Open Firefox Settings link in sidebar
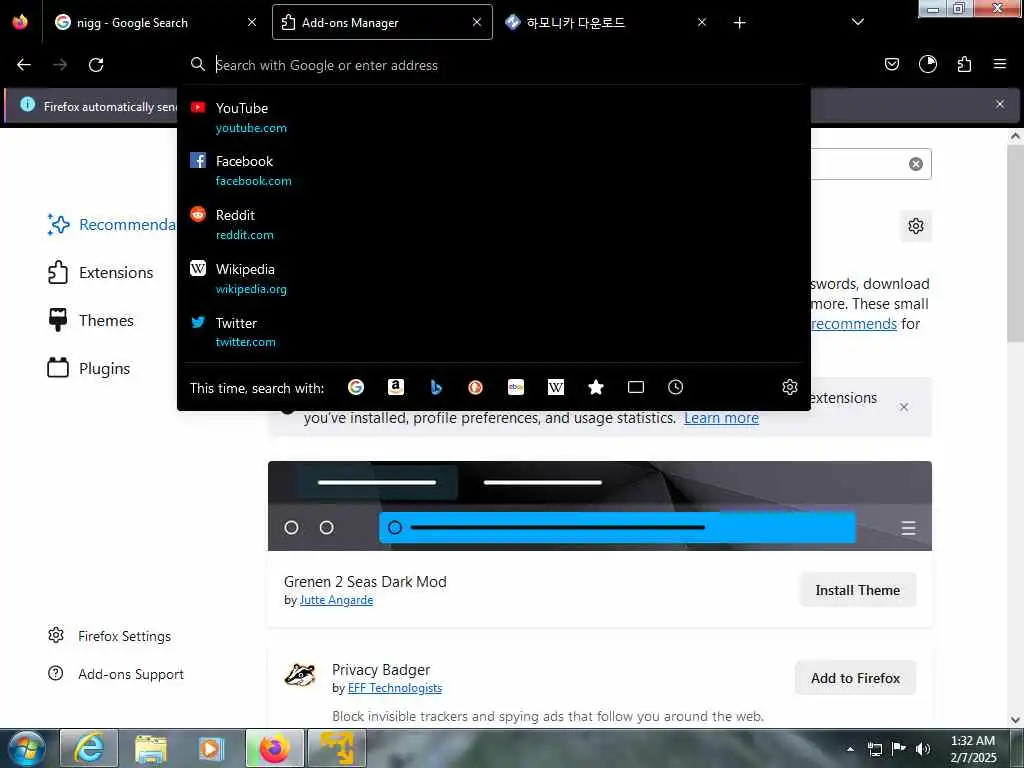The image size is (1024, 768). 109,636
